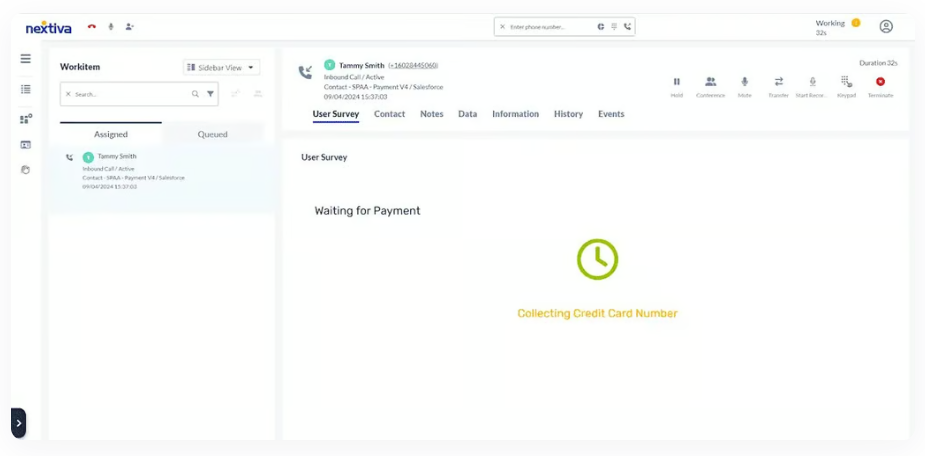
Task: Click the magnifier icon in workitem search
Action: point(195,94)
